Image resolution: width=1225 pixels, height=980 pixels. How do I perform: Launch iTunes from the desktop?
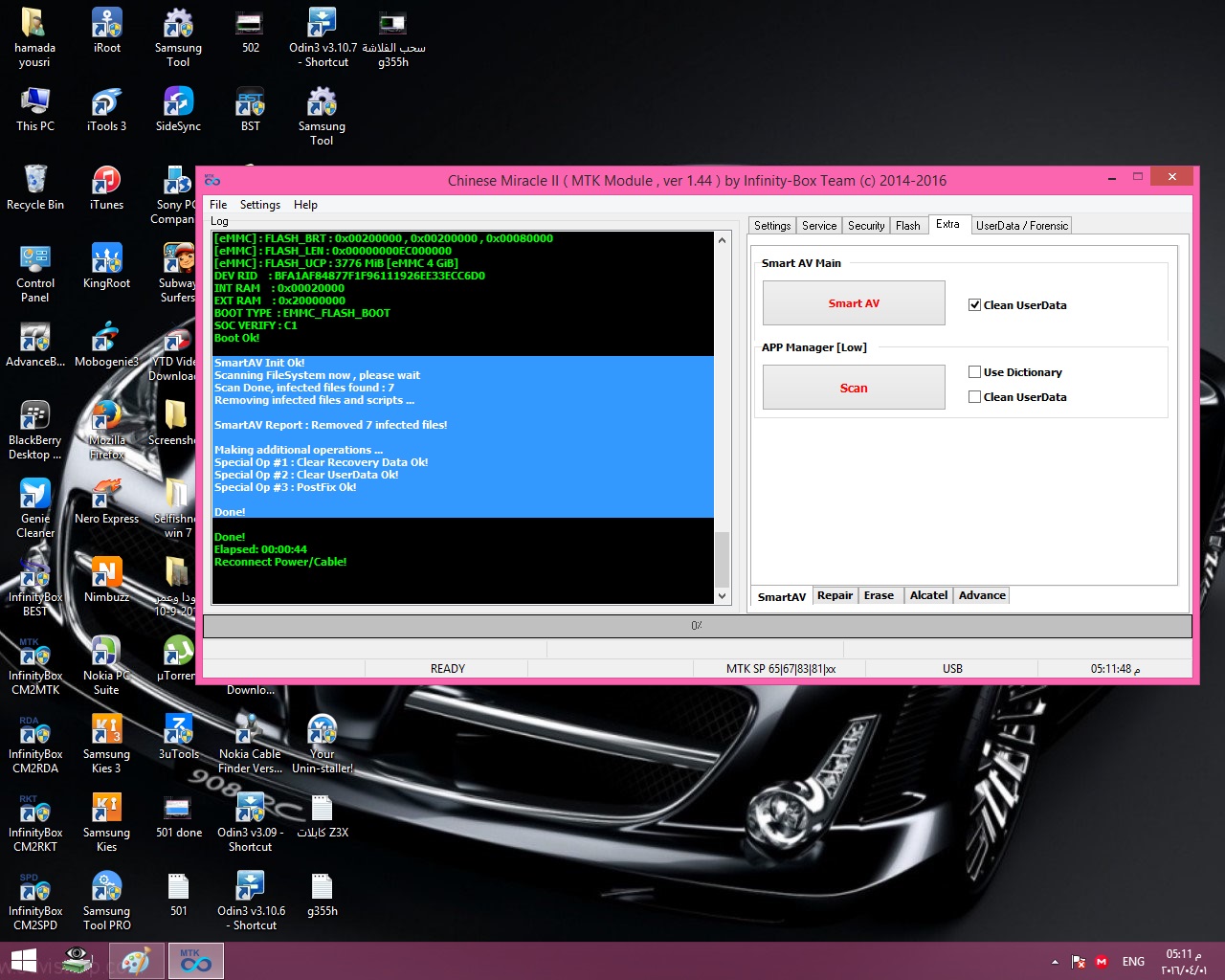(x=106, y=188)
